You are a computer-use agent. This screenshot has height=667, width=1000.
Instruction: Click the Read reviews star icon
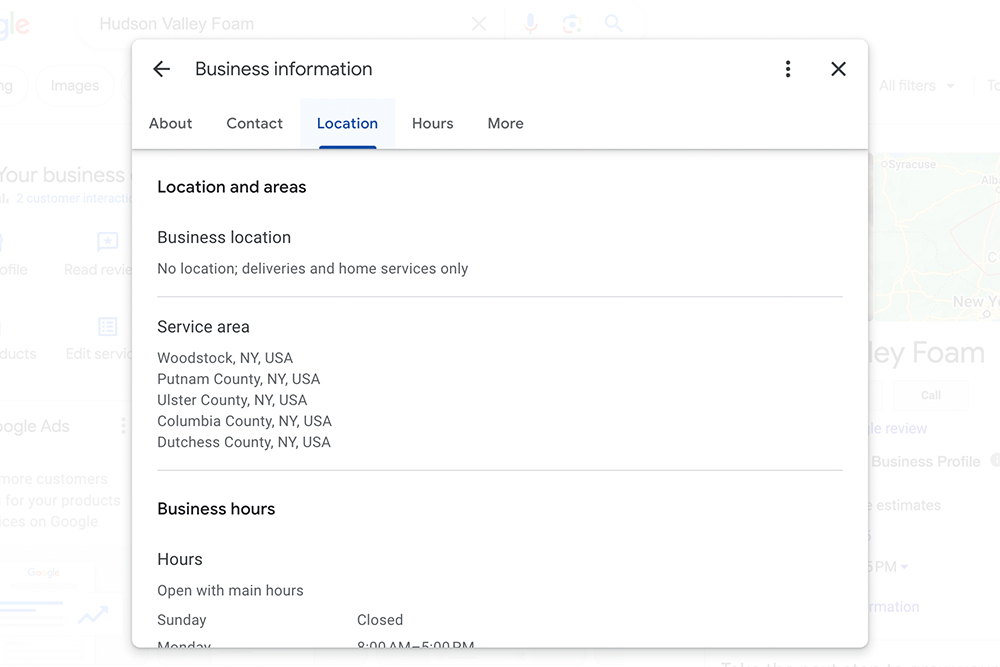coord(107,242)
